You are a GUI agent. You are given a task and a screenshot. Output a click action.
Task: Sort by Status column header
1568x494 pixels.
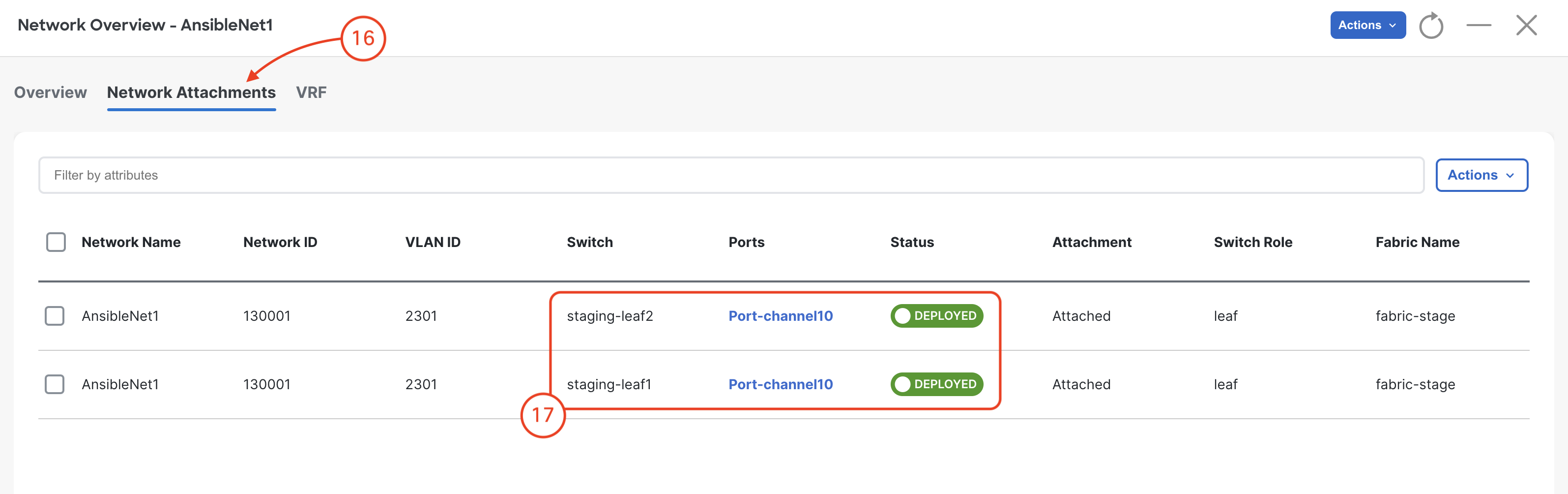pyautogui.click(x=912, y=243)
